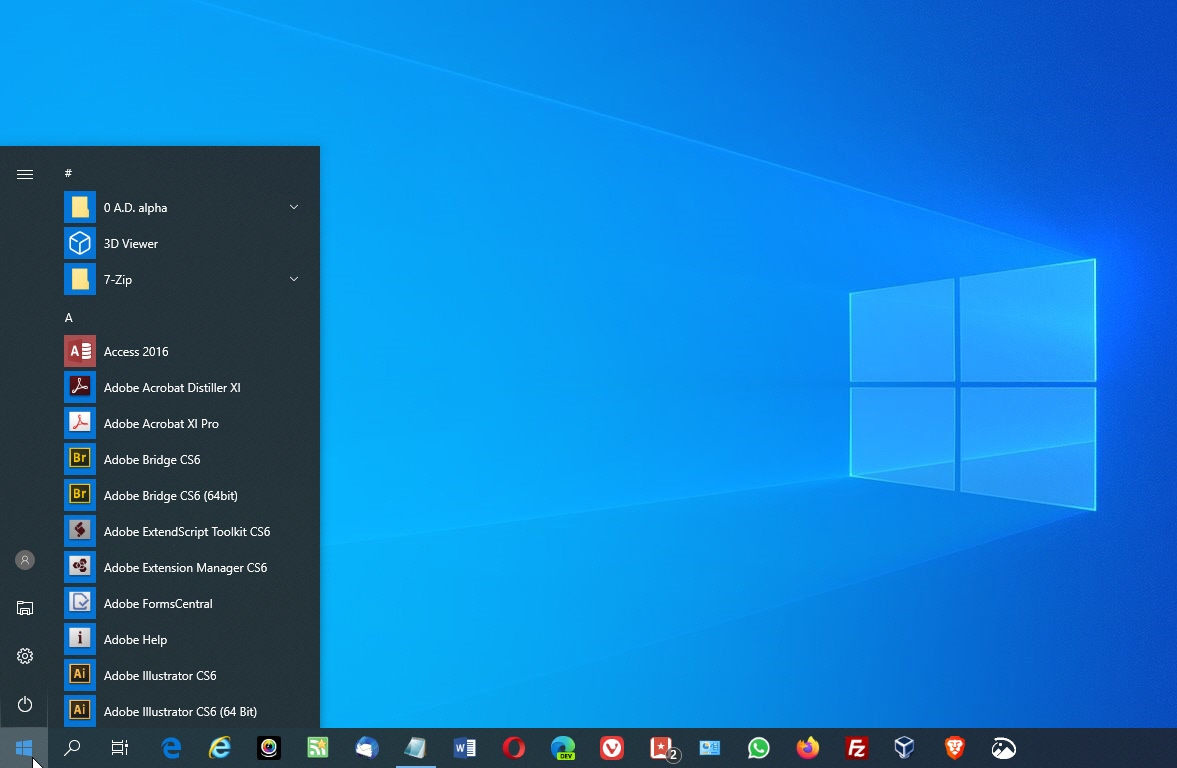Open Firefox from the taskbar
The width and height of the screenshot is (1177, 768).
pyautogui.click(x=808, y=748)
